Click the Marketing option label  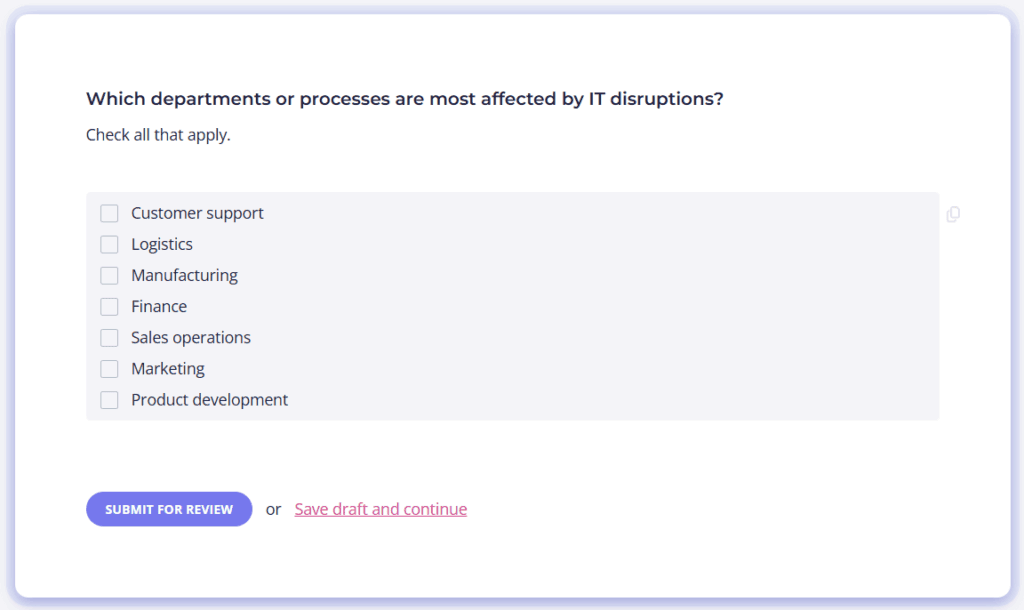[168, 369]
